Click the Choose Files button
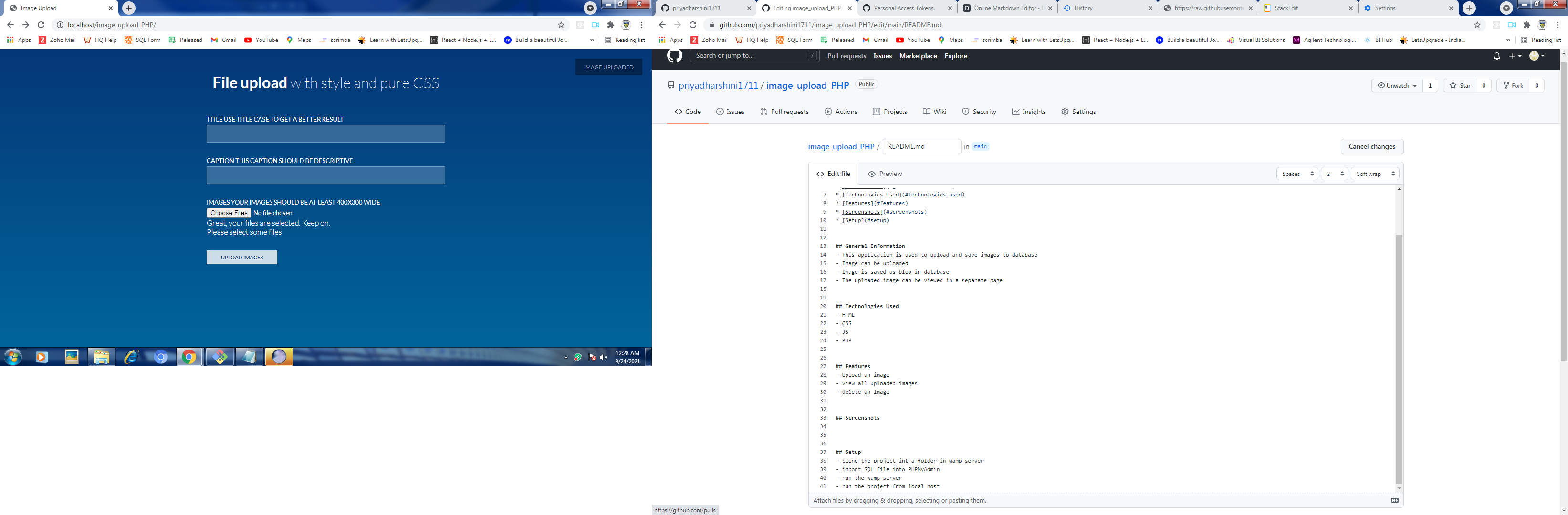The image size is (1568, 515). (x=229, y=213)
